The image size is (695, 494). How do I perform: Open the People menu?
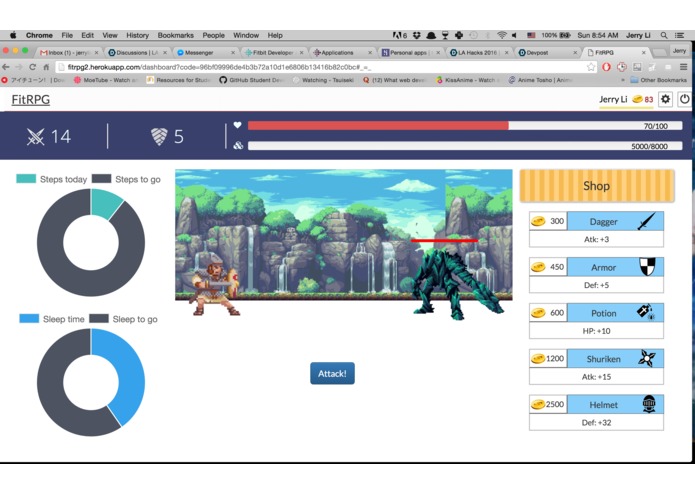pos(214,35)
